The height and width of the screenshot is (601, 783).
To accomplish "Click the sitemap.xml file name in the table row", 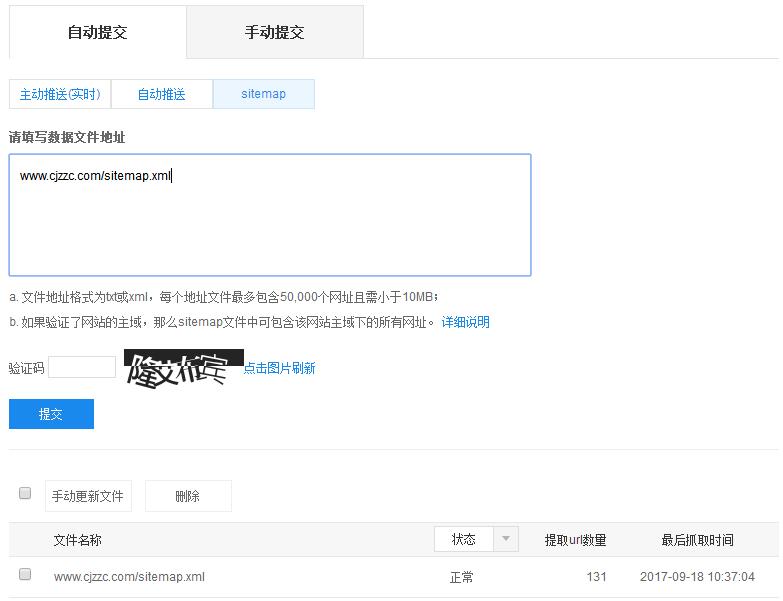I will [x=129, y=577].
